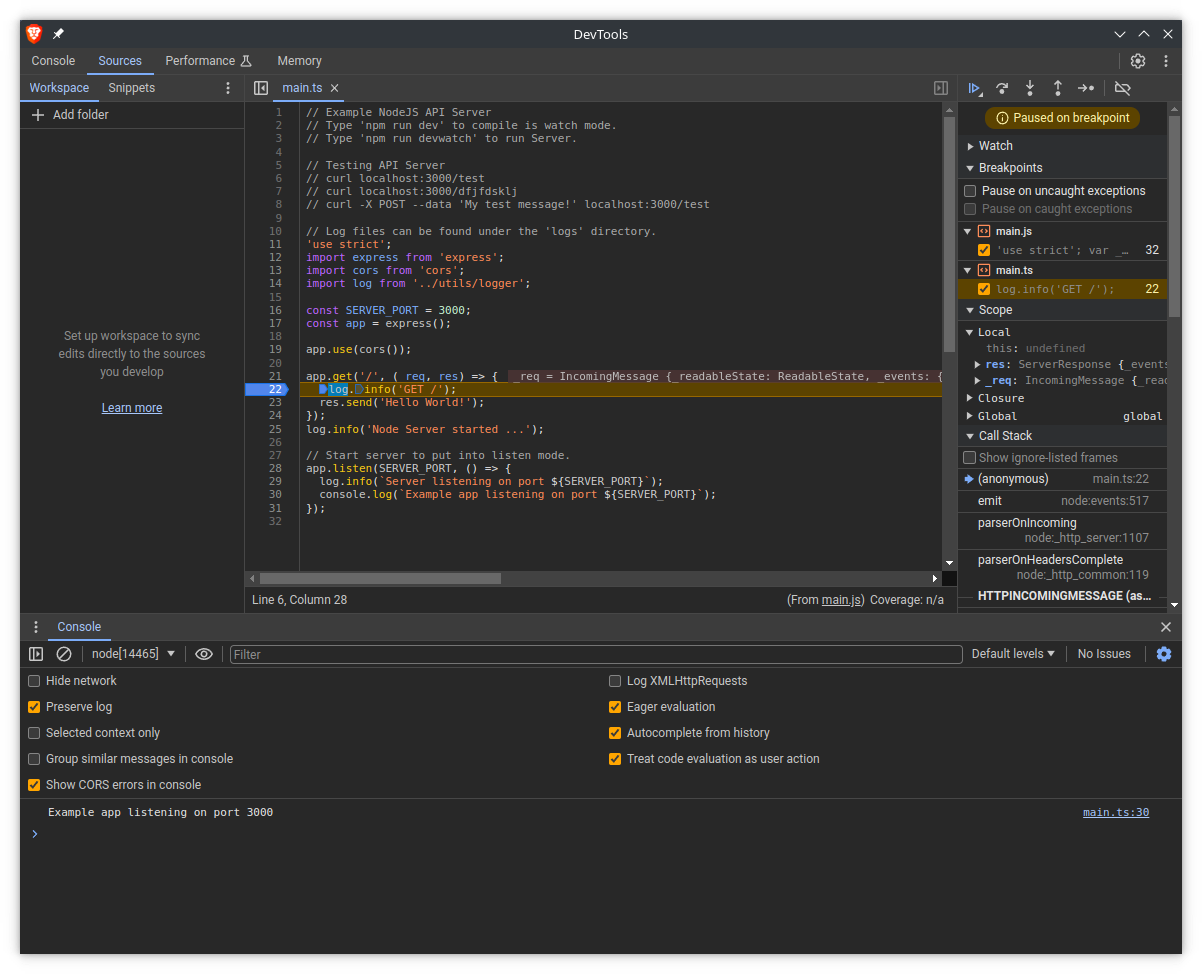Expand the Watch section

point(995,146)
